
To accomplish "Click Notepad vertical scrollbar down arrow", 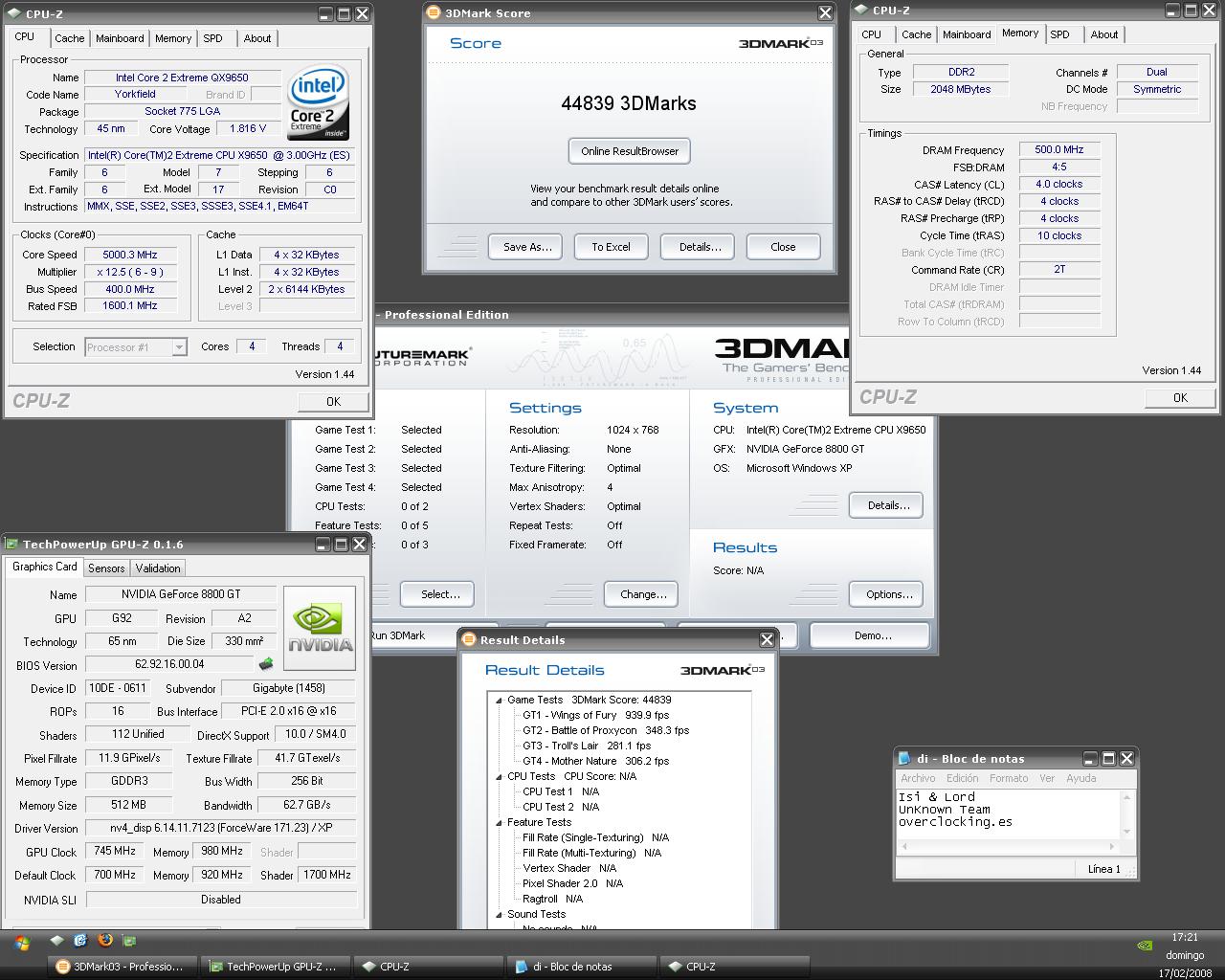I will [x=1126, y=832].
